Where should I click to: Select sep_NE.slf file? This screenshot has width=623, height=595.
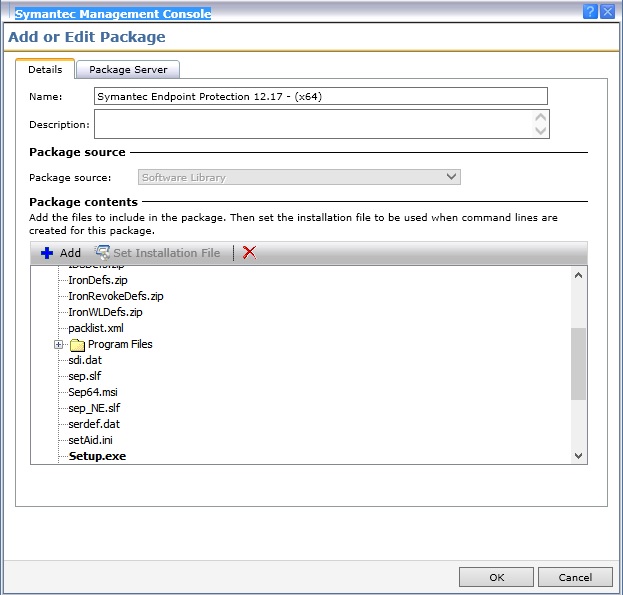tap(94, 408)
